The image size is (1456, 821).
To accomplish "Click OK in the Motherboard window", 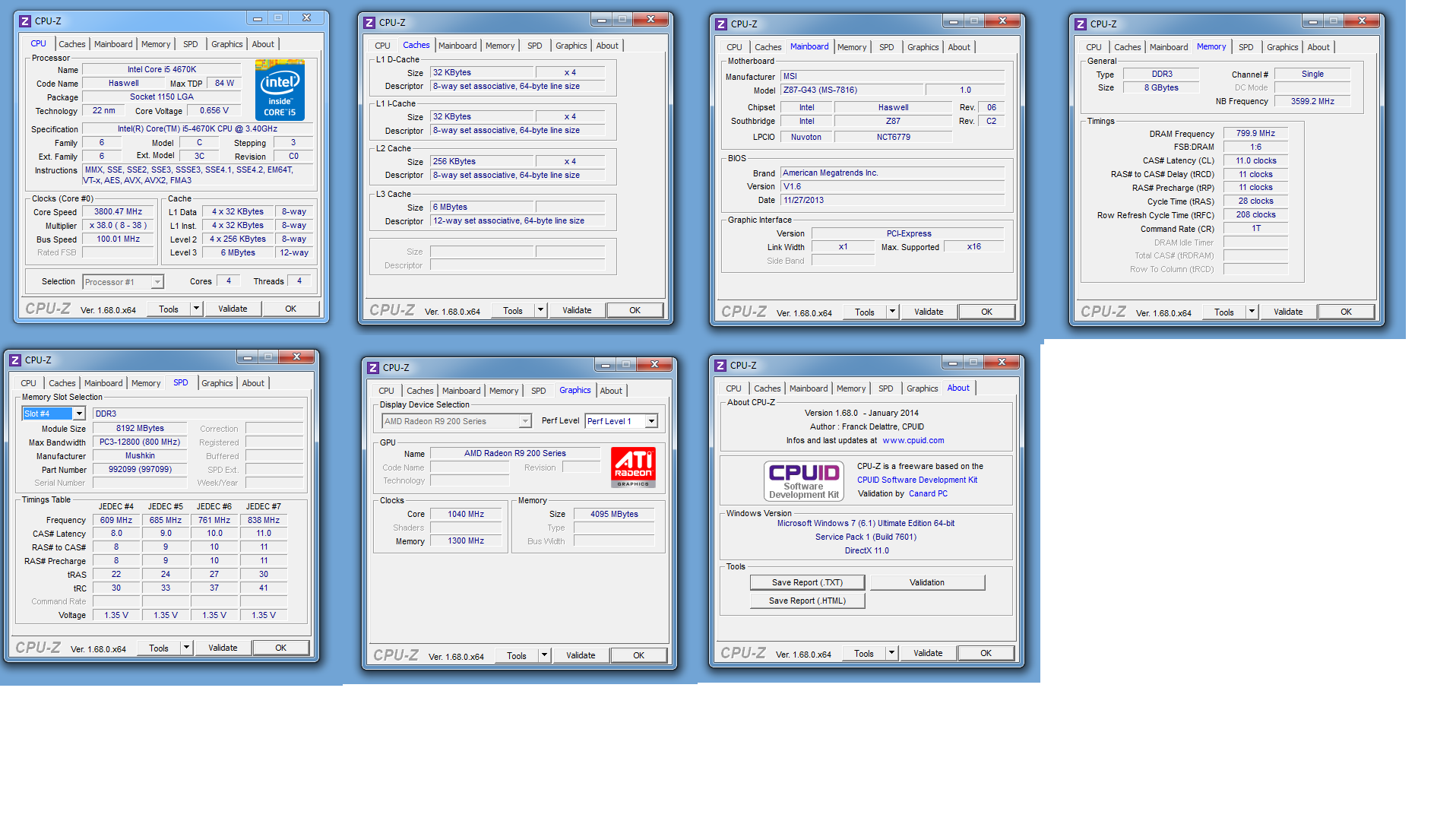I will [x=986, y=312].
